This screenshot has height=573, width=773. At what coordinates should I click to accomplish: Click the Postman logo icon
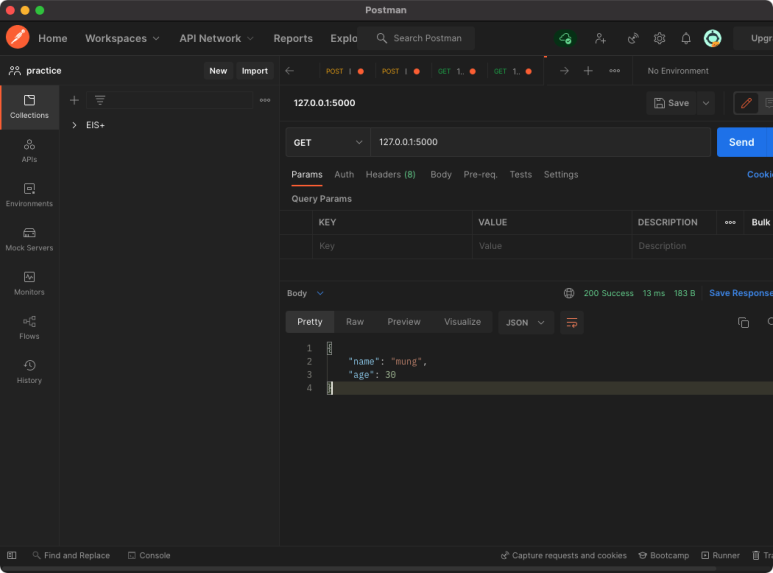click(18, 37)
